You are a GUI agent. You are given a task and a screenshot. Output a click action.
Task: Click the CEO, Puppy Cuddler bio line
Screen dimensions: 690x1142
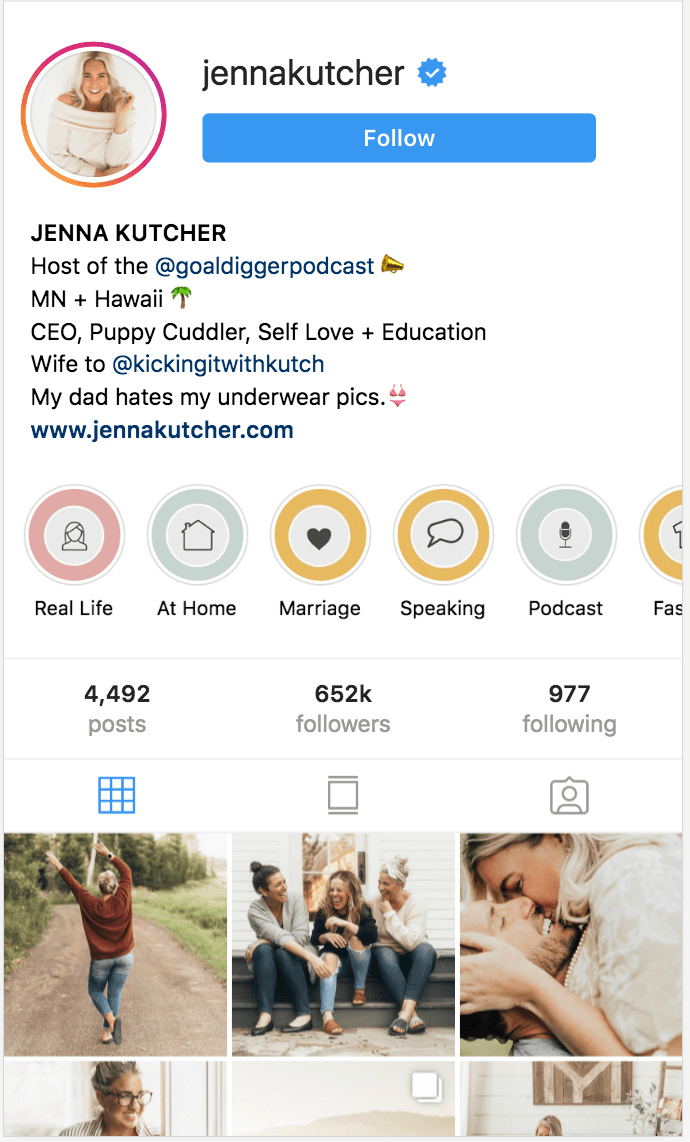click(x=258, y=331)
